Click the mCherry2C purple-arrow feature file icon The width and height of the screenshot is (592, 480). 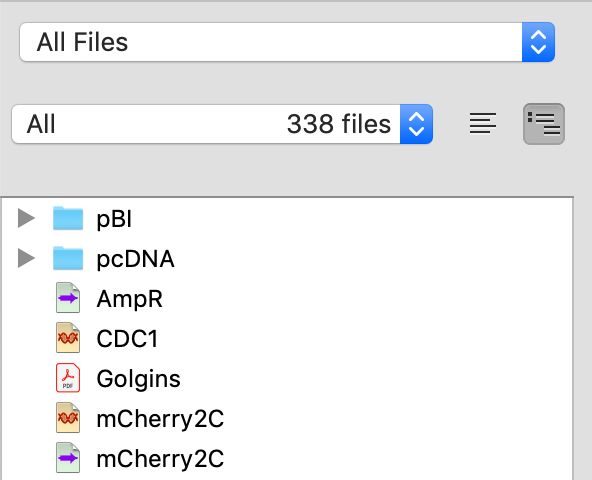click(x=68, y=458)
